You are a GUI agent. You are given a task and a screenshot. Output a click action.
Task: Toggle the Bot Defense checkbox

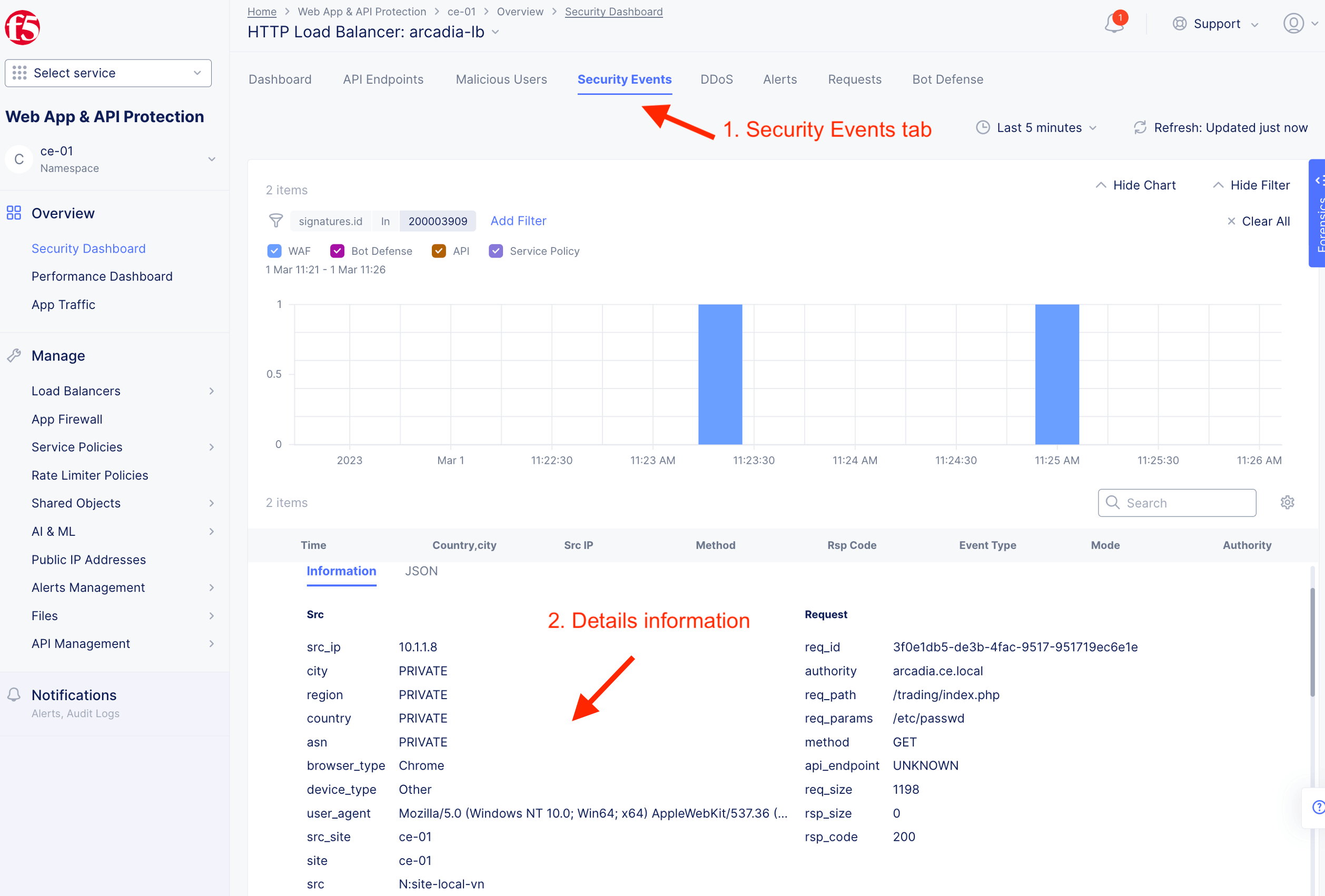coord(337,251)
